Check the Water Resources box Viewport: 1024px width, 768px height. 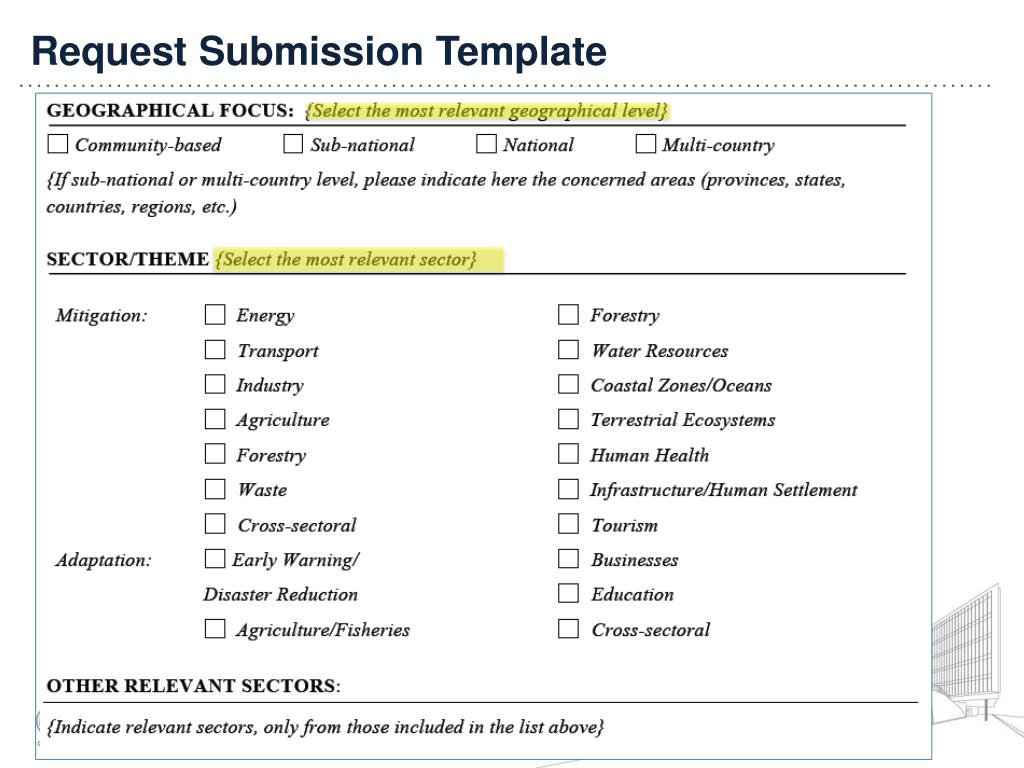[x=568, y=349]
